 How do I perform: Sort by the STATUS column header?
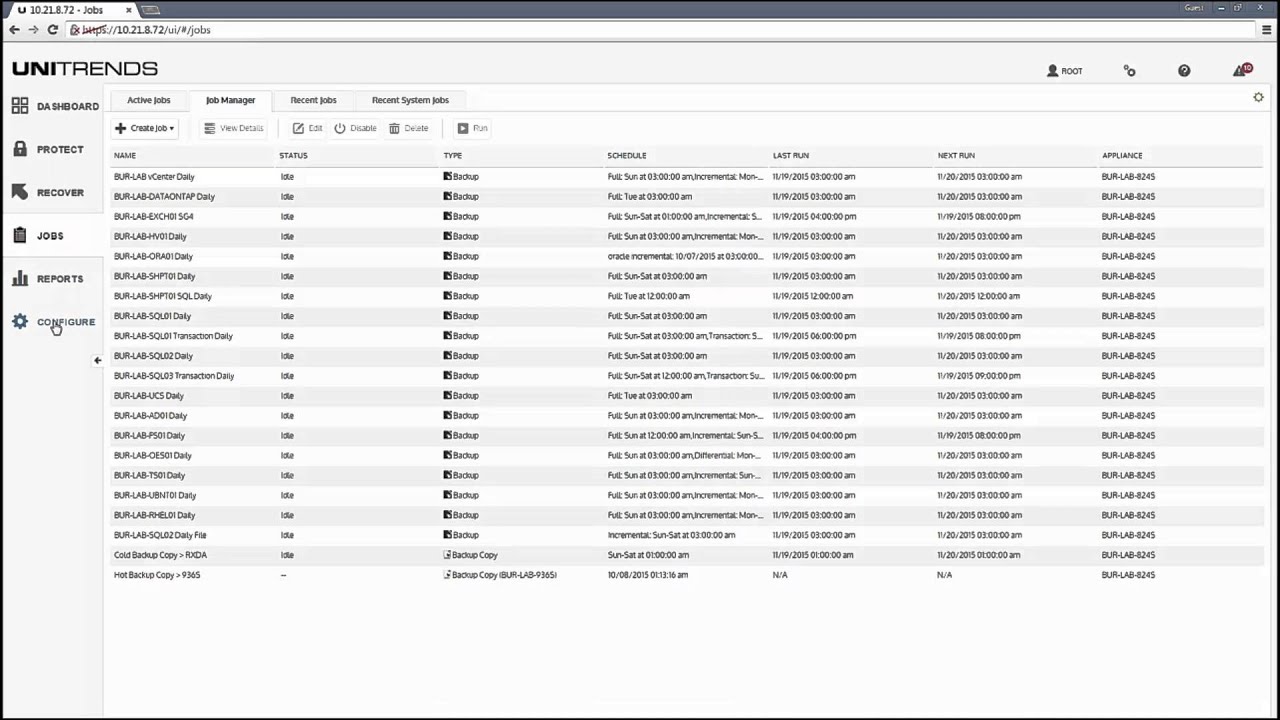(293, 155)
